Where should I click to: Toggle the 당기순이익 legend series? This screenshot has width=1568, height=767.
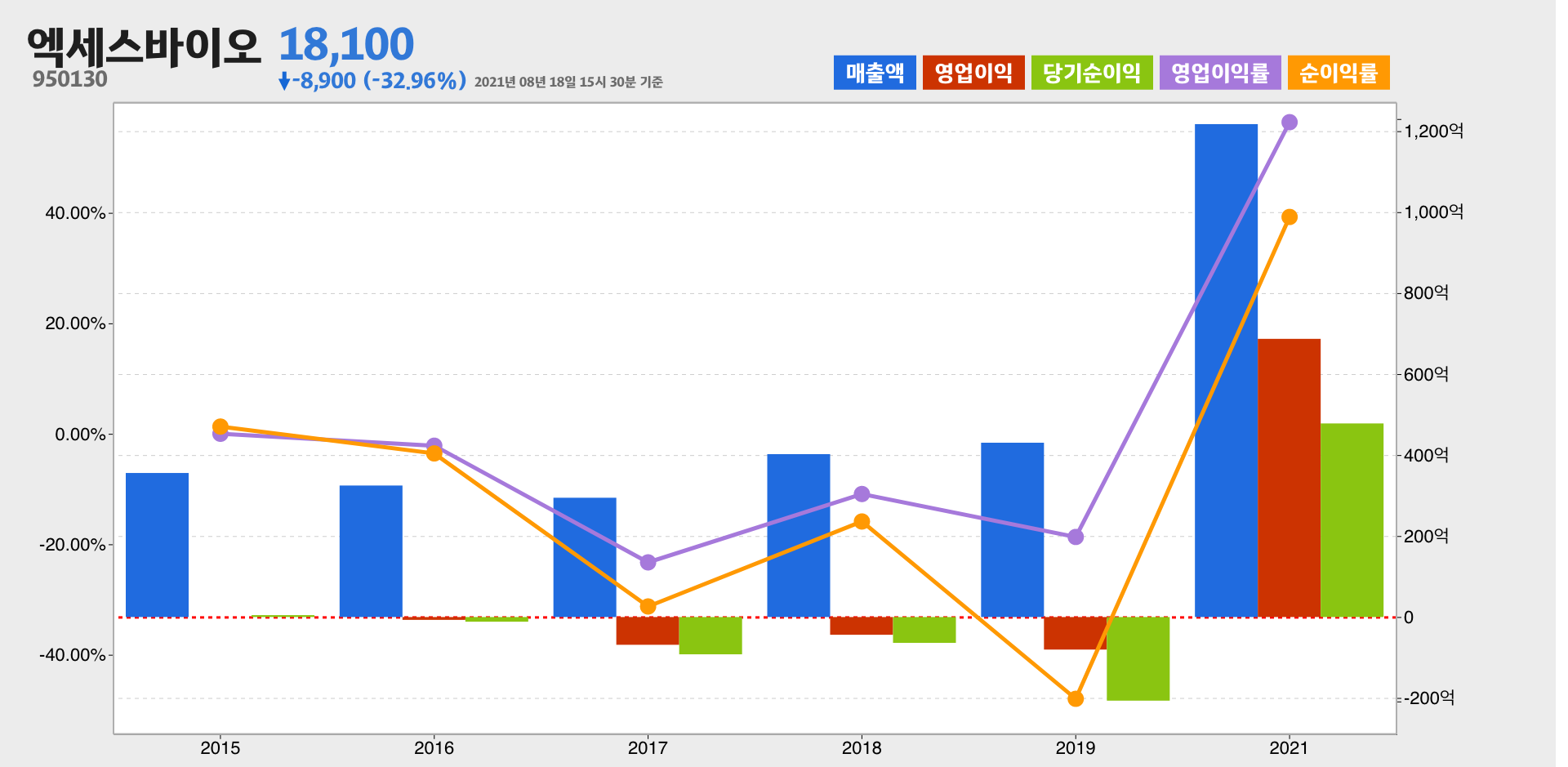tap(1092, 73)
